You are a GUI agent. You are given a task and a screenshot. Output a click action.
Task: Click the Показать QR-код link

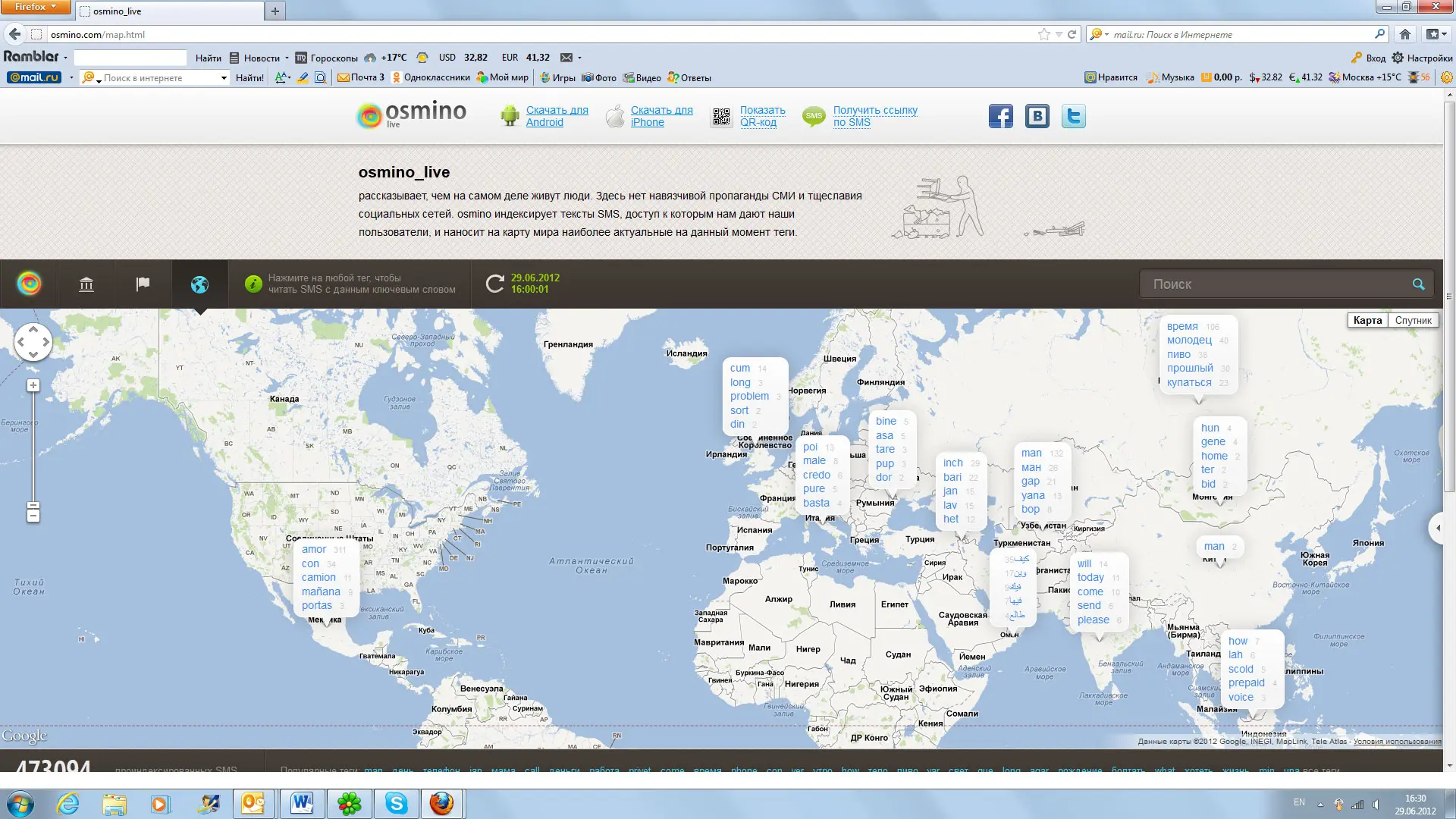pyautogui.click(x=762, y=116)
